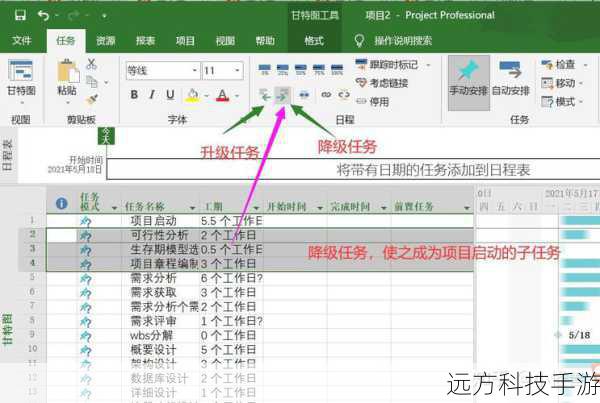Apply the red font color
The image size is (600, 403).
click(223, 95)
